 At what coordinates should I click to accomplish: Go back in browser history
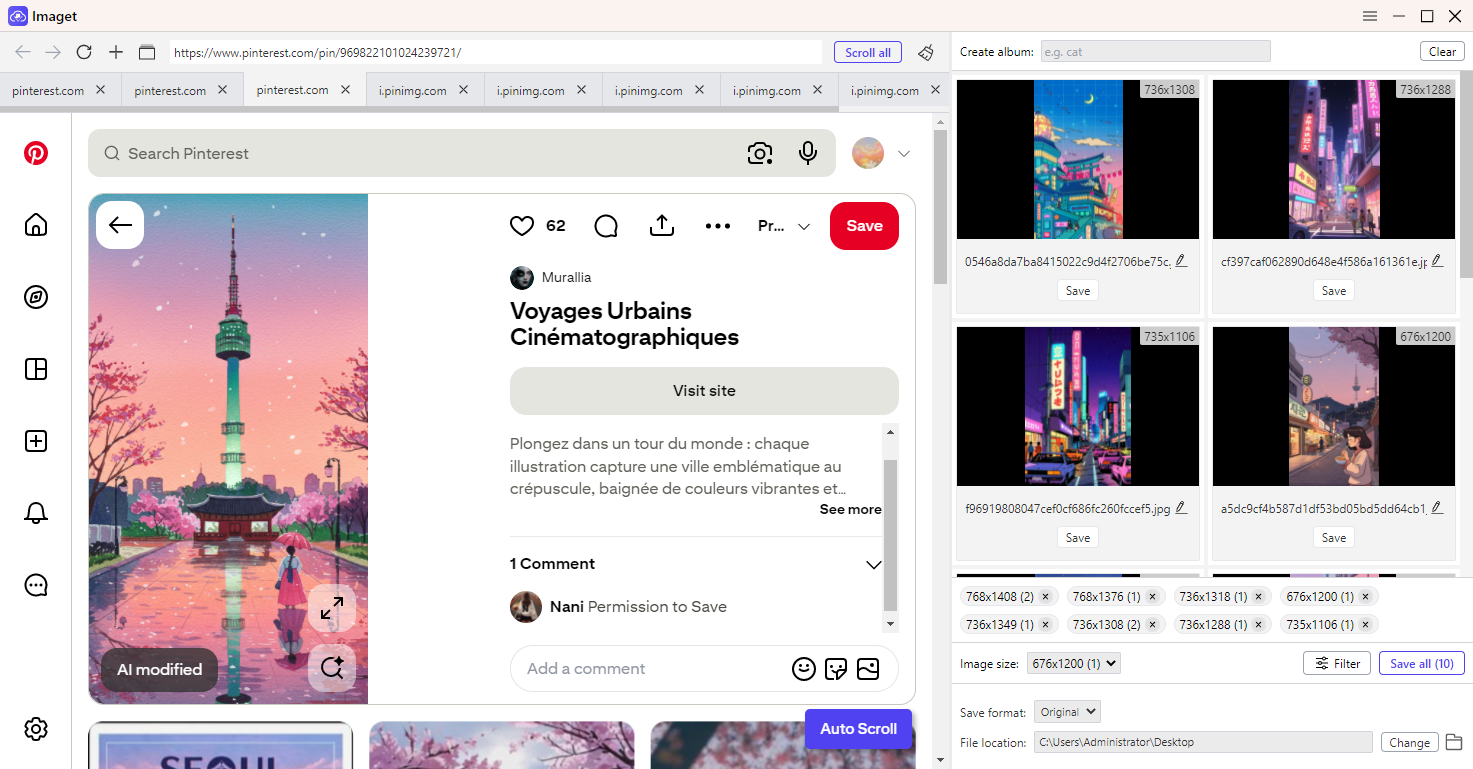click(x=22, y=52)
